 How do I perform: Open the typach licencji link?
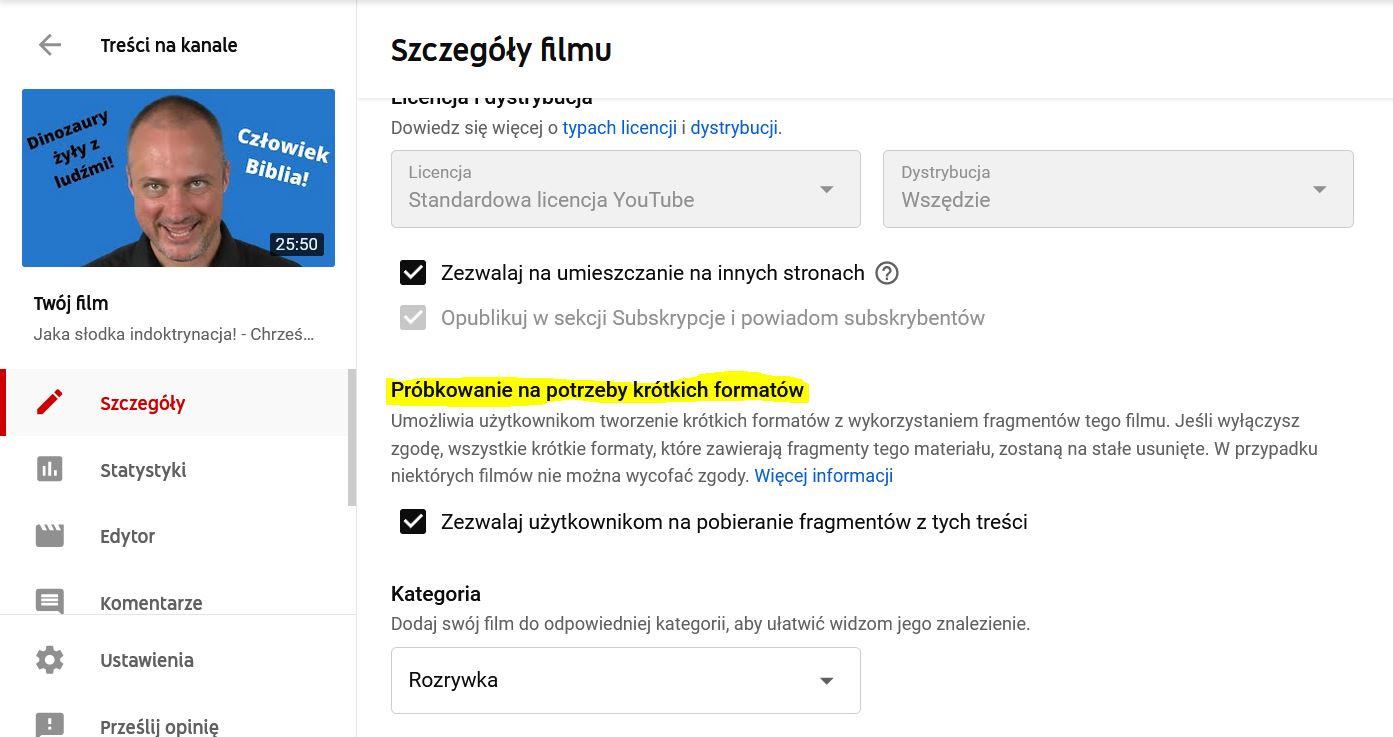(619, 128)
